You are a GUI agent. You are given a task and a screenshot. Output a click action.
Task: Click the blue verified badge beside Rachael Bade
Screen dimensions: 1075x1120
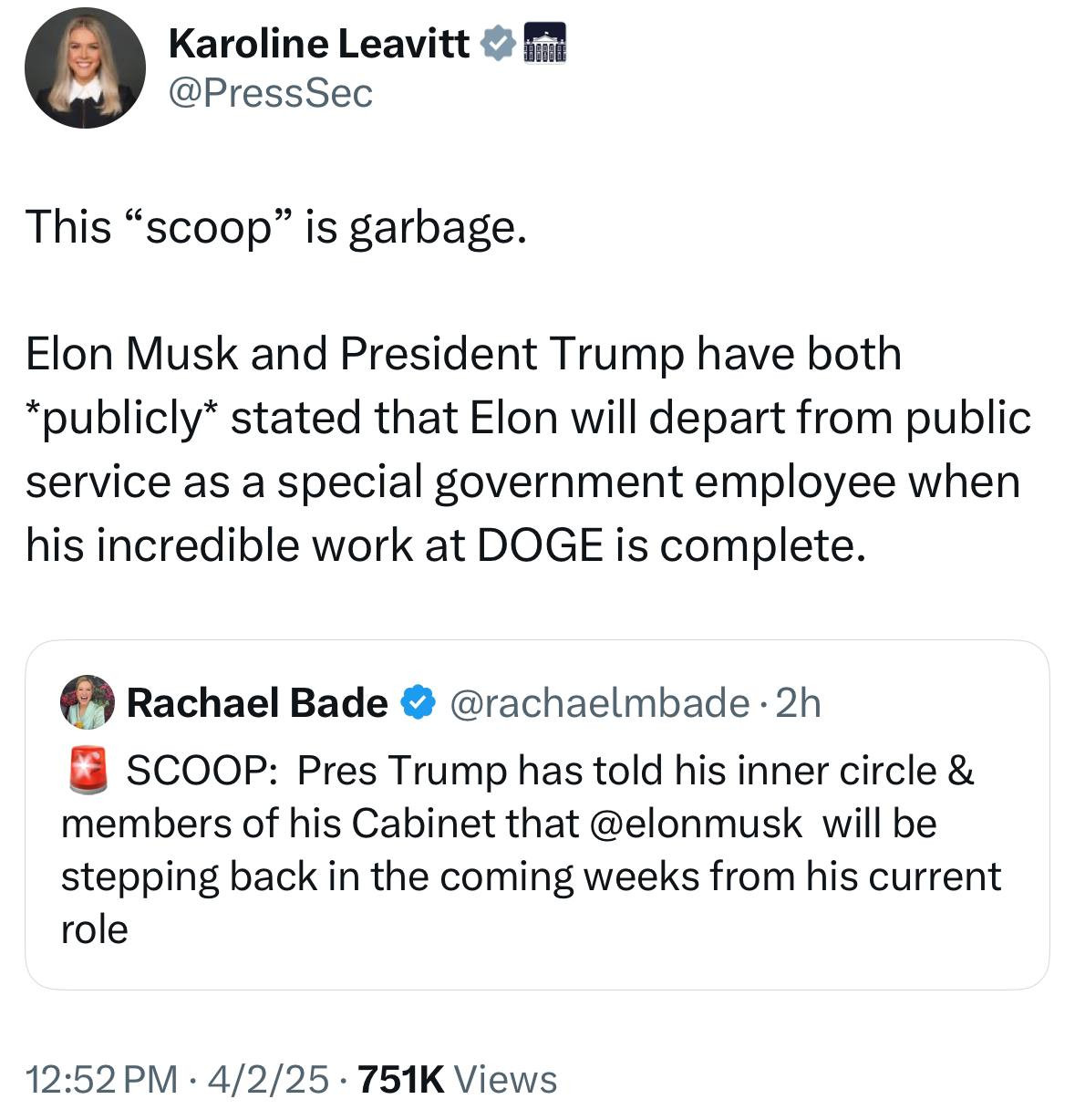coord(417,703)
